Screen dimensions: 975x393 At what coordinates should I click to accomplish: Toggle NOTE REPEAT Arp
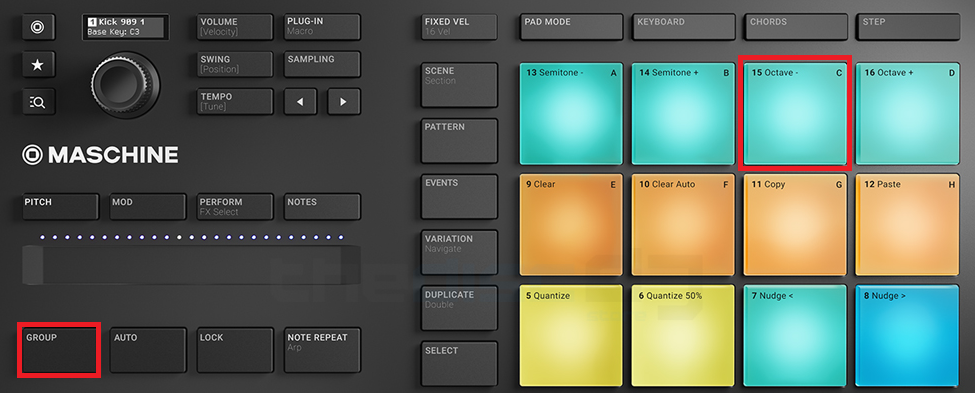[x=322, y=350]
